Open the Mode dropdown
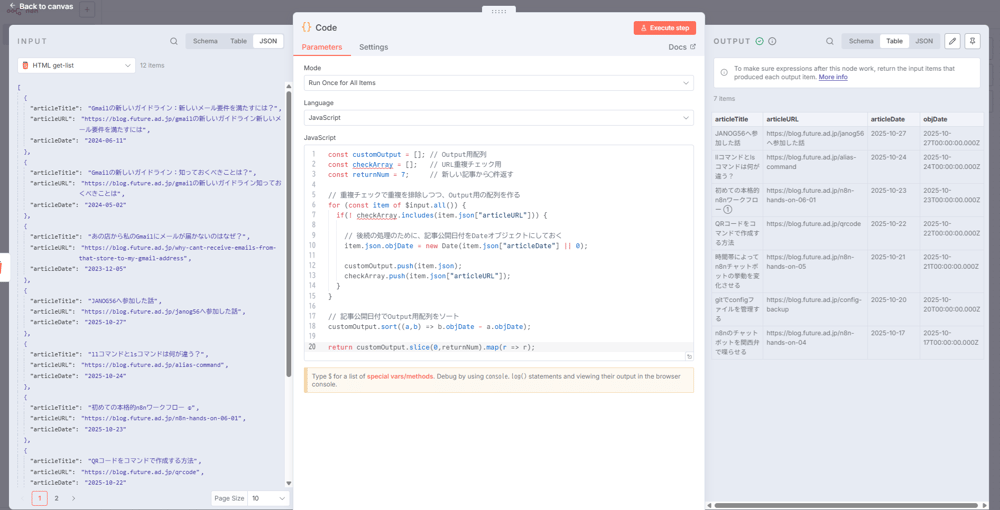Viewport: 1000px width, 510px height. click(498, 83)
